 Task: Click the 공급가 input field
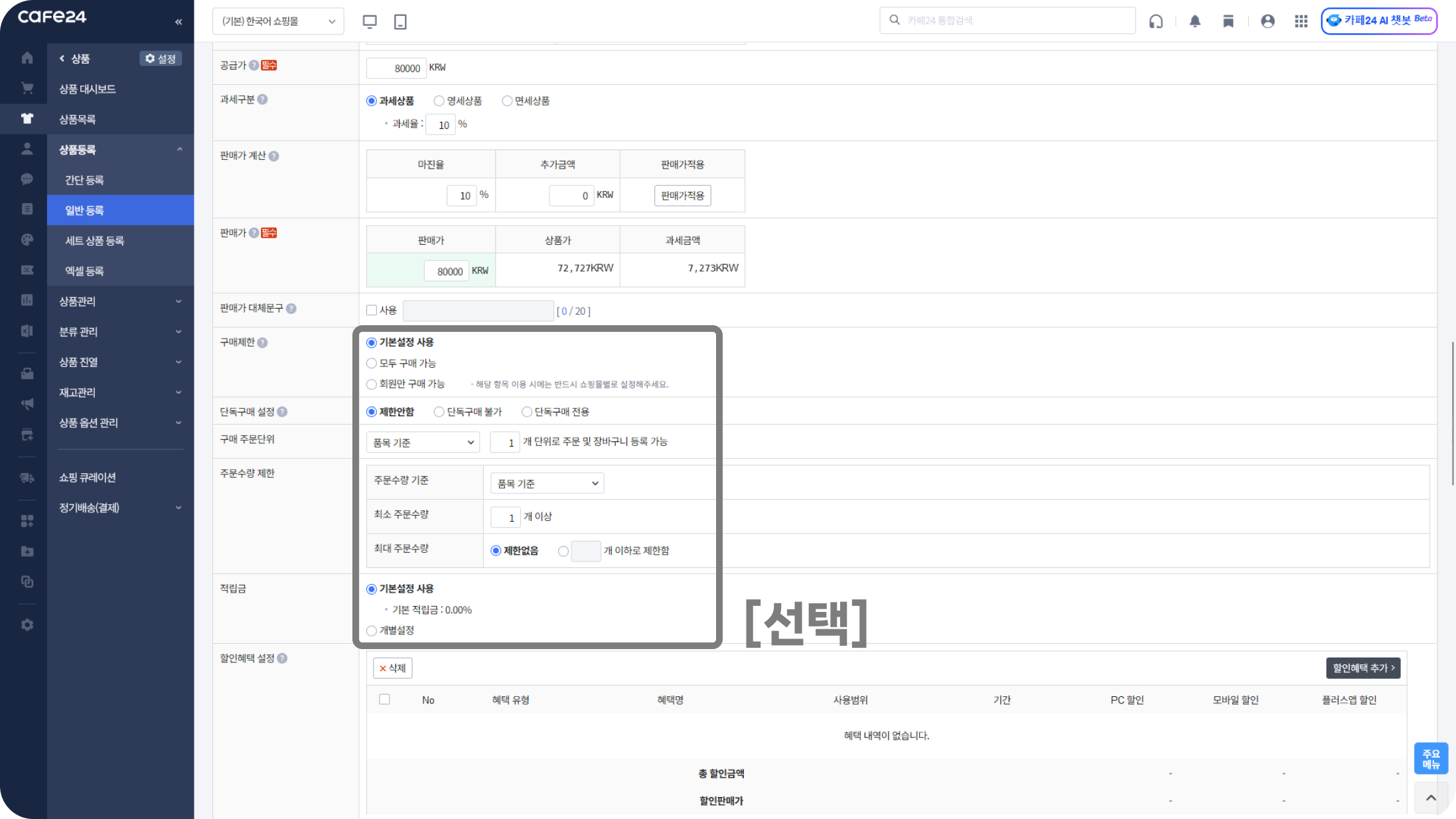point(396,68)
